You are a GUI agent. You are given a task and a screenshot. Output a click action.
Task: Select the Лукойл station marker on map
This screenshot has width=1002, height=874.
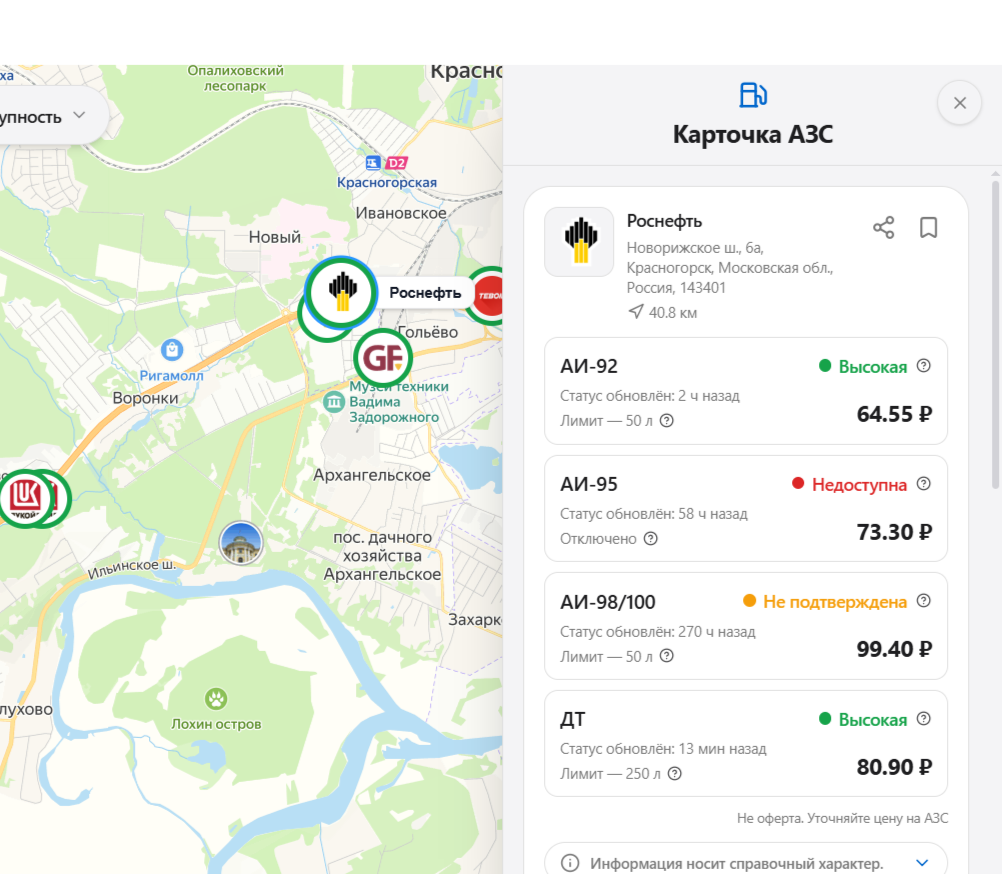tap(26, 498)
